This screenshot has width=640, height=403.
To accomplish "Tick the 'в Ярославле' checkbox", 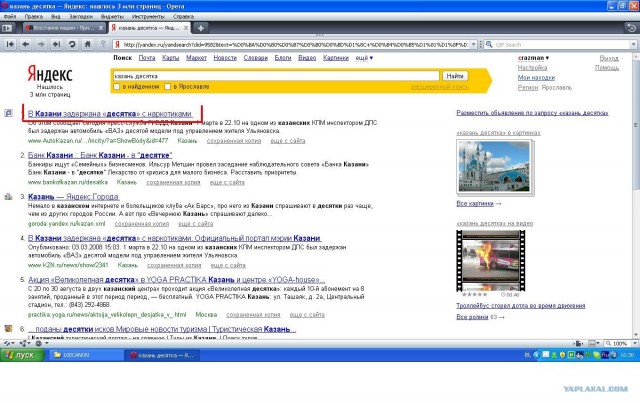I will tap(167, 87).
